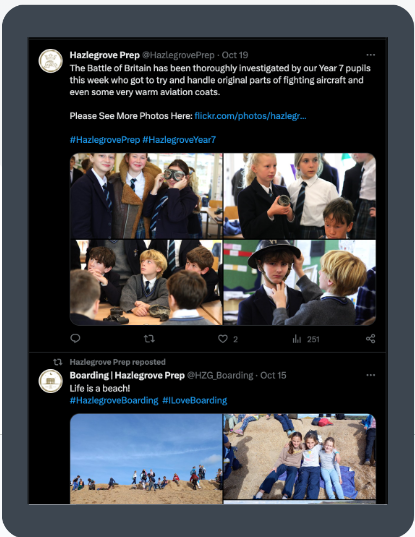Click the @HZG_Boarding handle

pos(220,375)
